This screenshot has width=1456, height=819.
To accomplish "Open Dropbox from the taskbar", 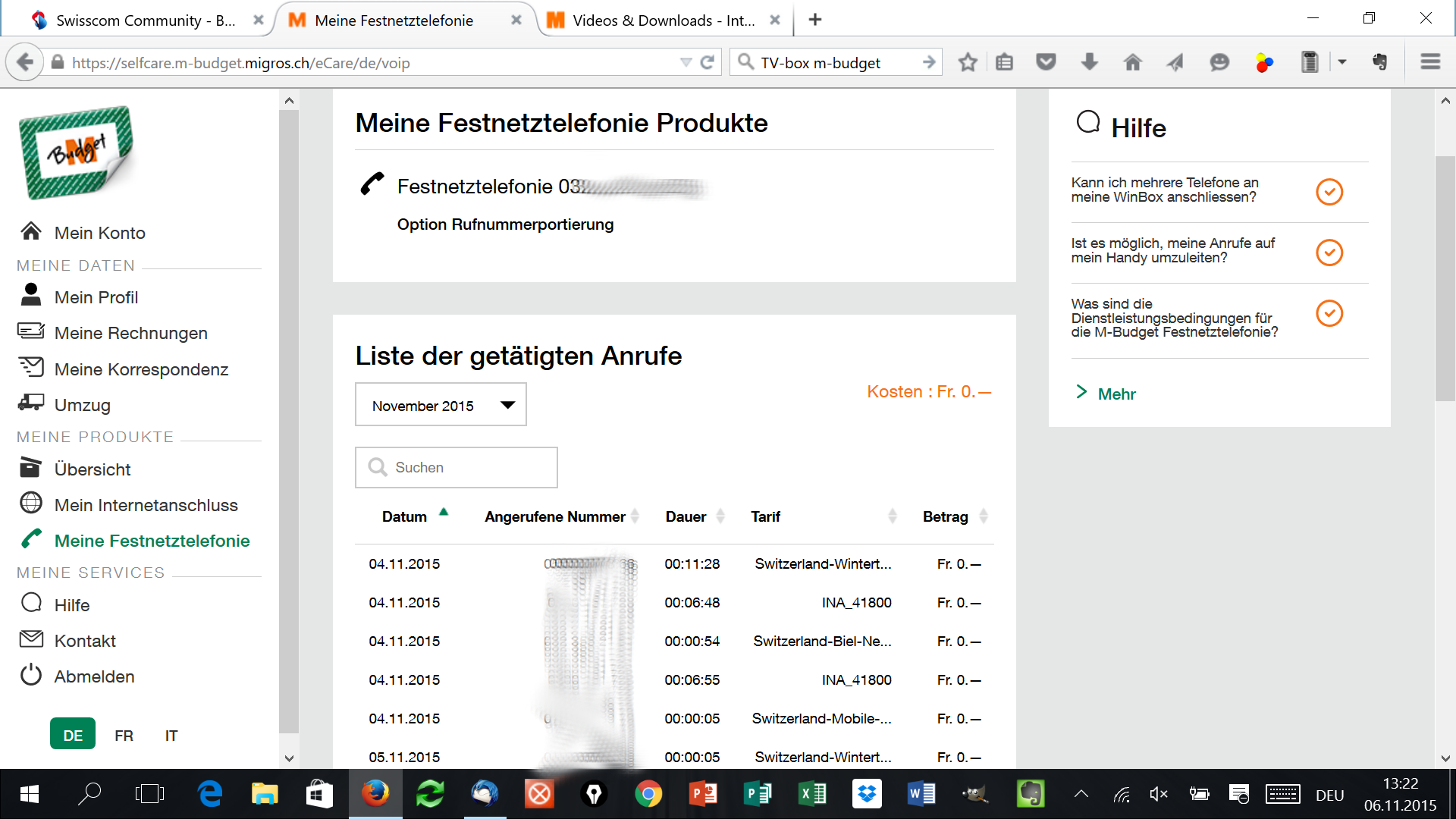I will point(866,794).
